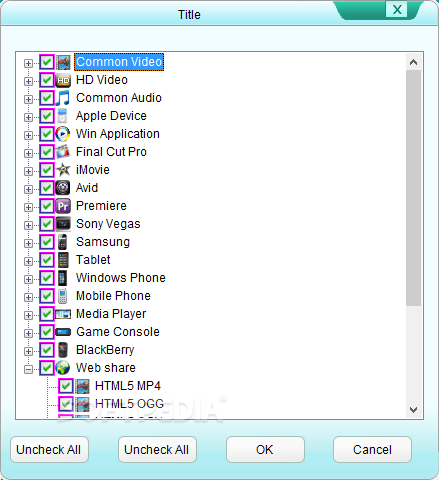439x480 pixels.
Task: Click the scrollbar up arrow
Action: point(413,62)
